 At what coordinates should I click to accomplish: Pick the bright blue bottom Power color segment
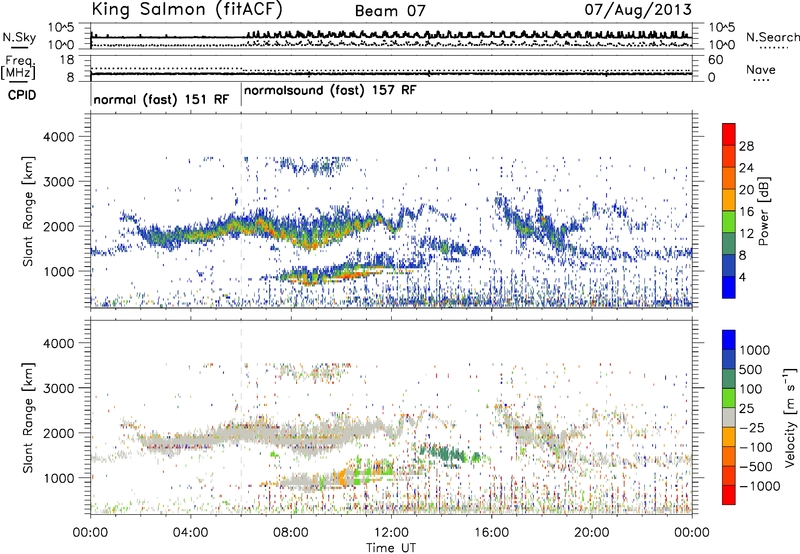729,288
